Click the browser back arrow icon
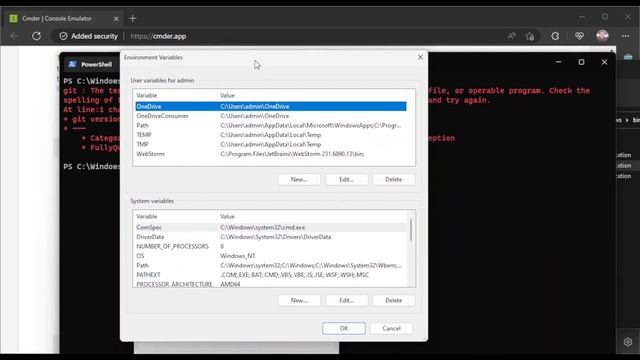The height and width of the screenshot is (360, 640). [x=15, y=36]
